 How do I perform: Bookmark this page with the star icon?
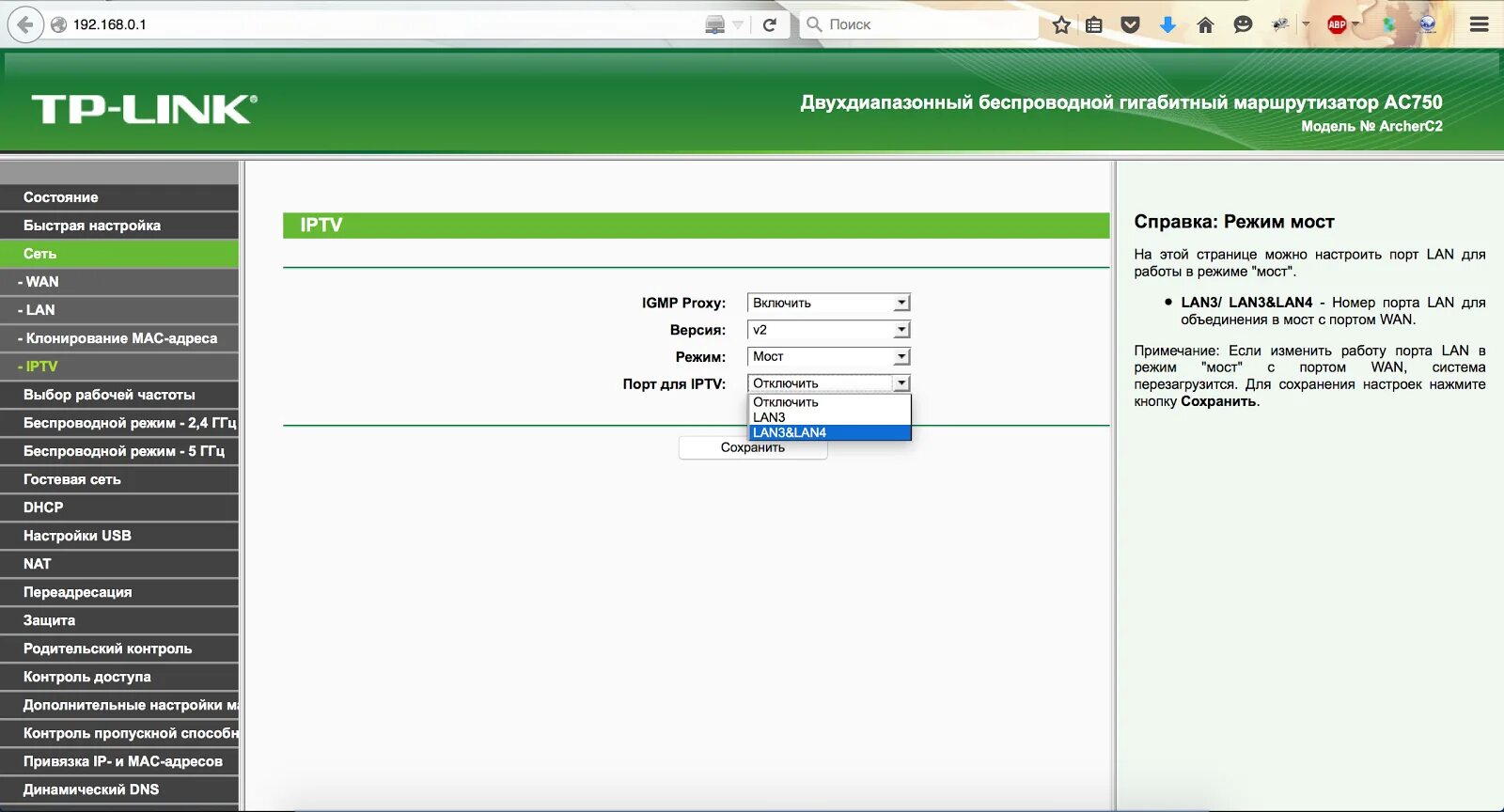[1061, 24]
